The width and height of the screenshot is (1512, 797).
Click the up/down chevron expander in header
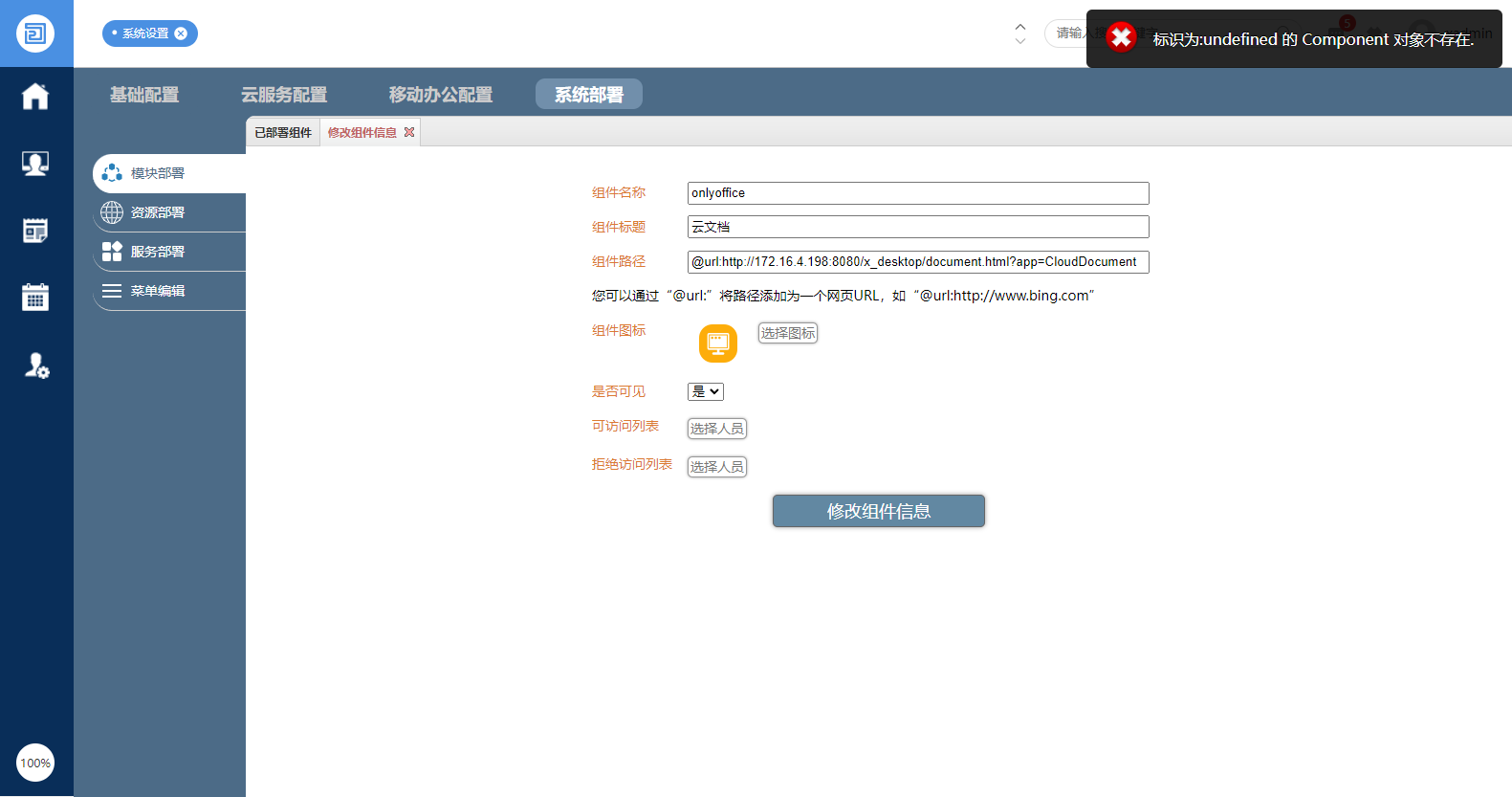(1020, 33)
